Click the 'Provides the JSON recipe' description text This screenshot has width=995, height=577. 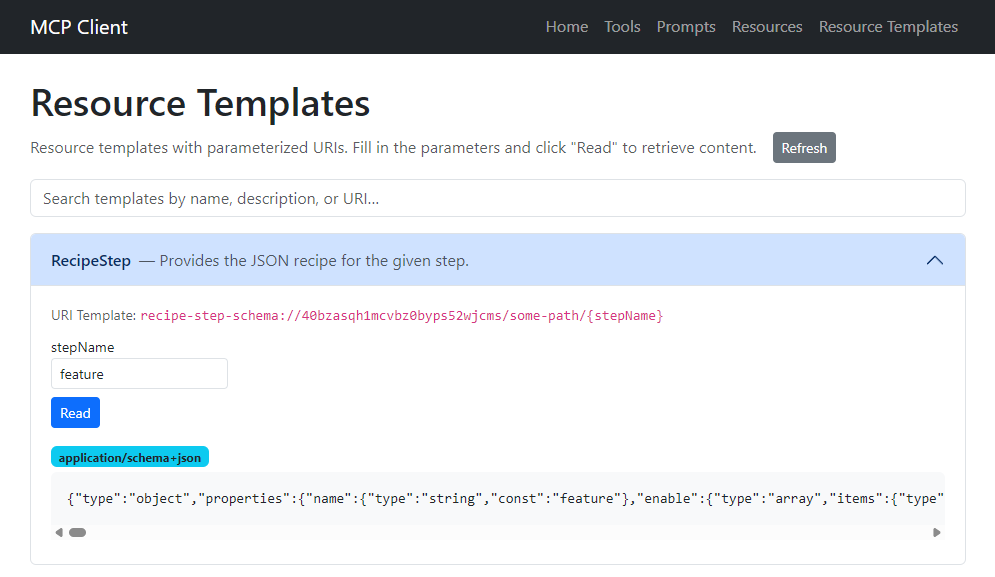click(x=314, y=261)
